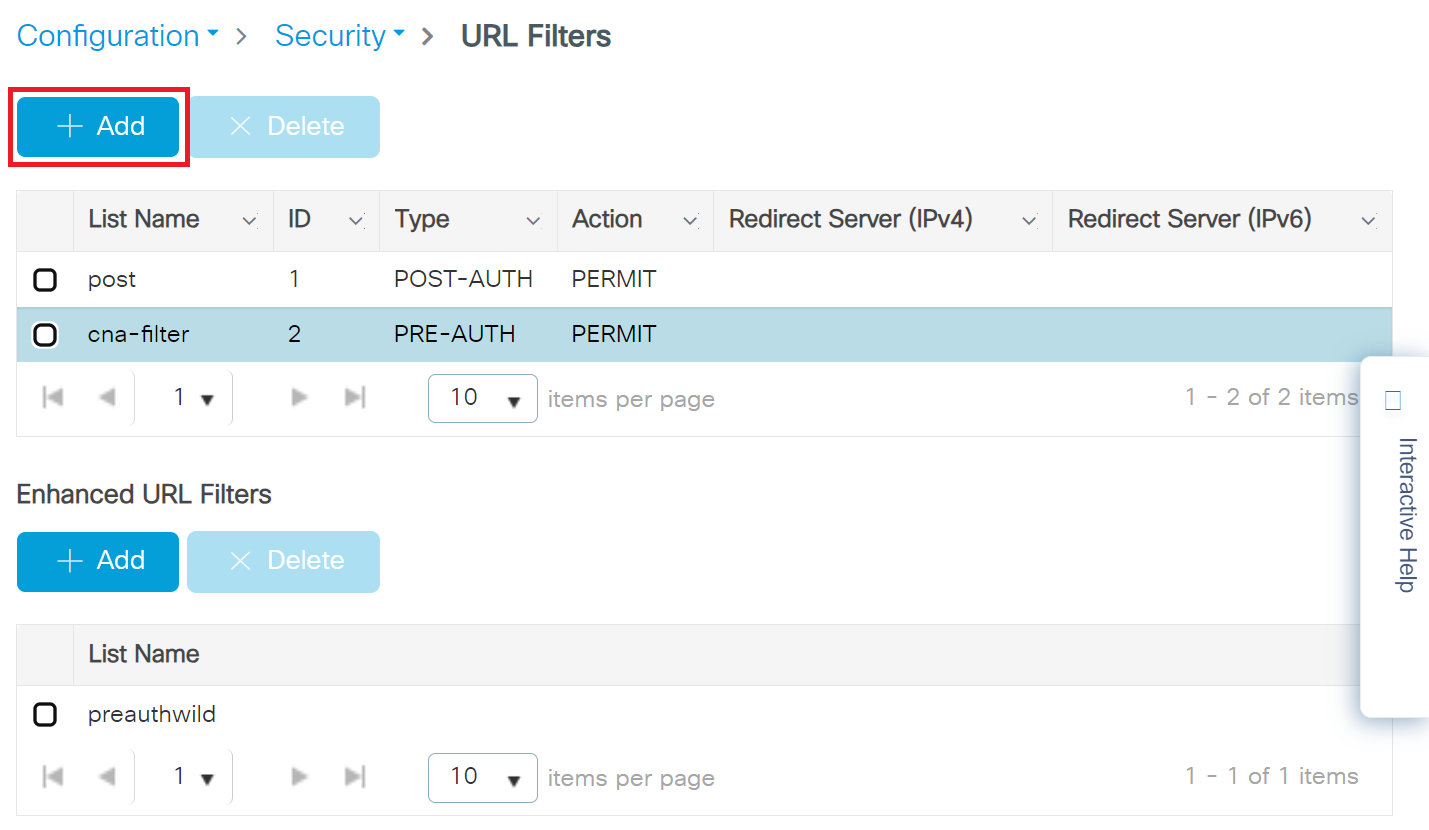This screenshot has height=830, width=1429.
Task: Open items per page dropdown for URL Filters
Action: click(x=482, y=398)
